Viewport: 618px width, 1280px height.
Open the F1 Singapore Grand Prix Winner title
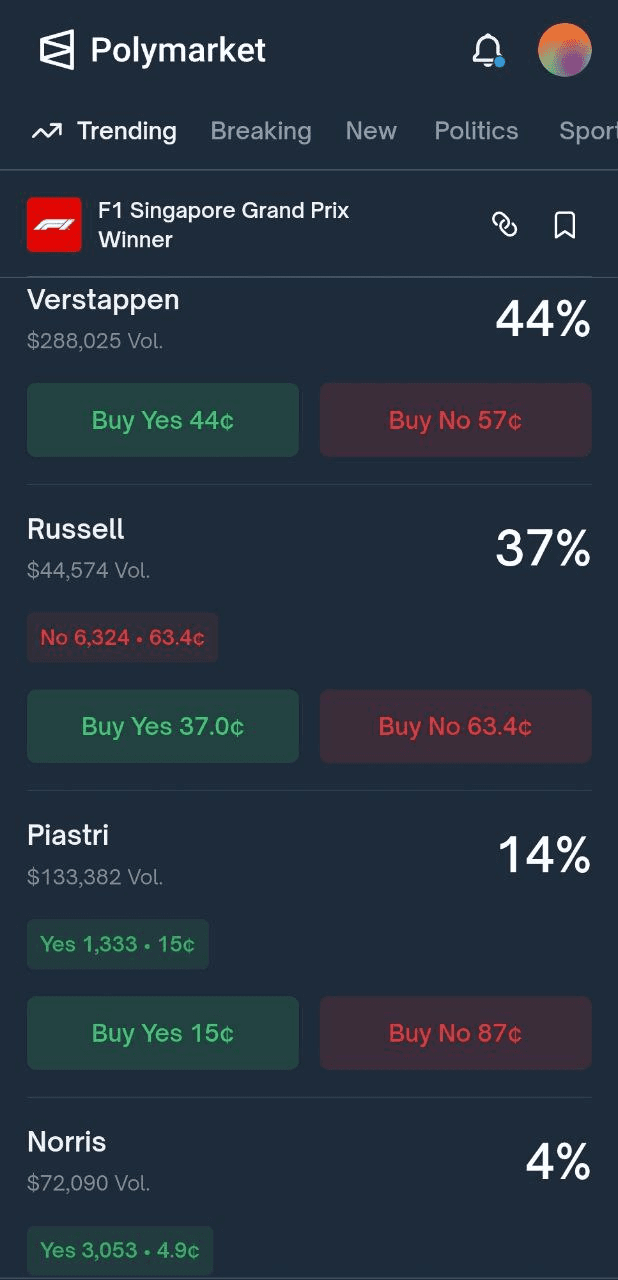[x=224, y=225]
